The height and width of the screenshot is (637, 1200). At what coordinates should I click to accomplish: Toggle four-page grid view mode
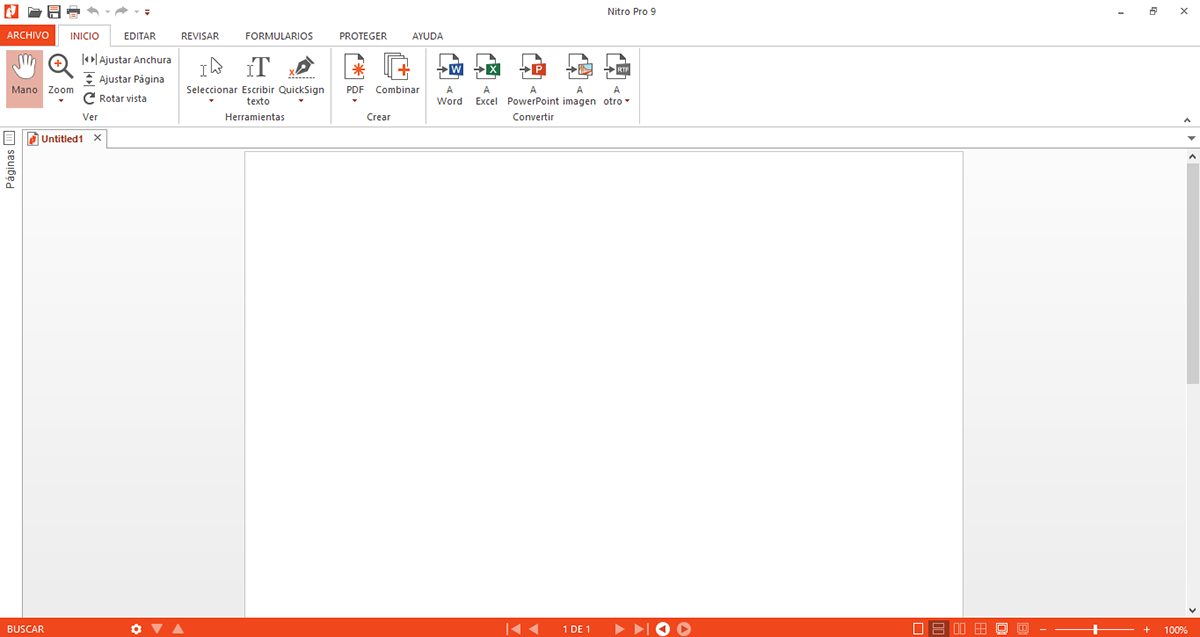[980, 628]
